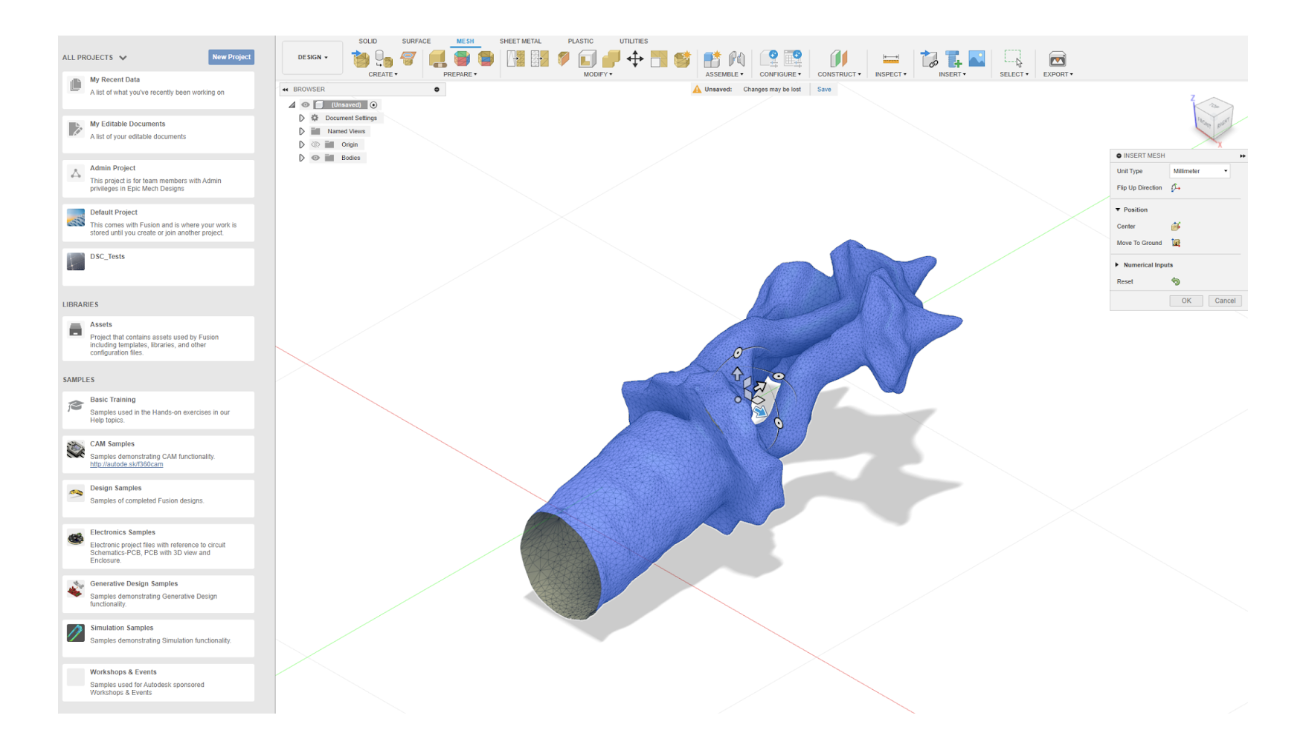Open the Default Project card
The width and height of the screenshot is (1300, 746).
click(158, 222)
